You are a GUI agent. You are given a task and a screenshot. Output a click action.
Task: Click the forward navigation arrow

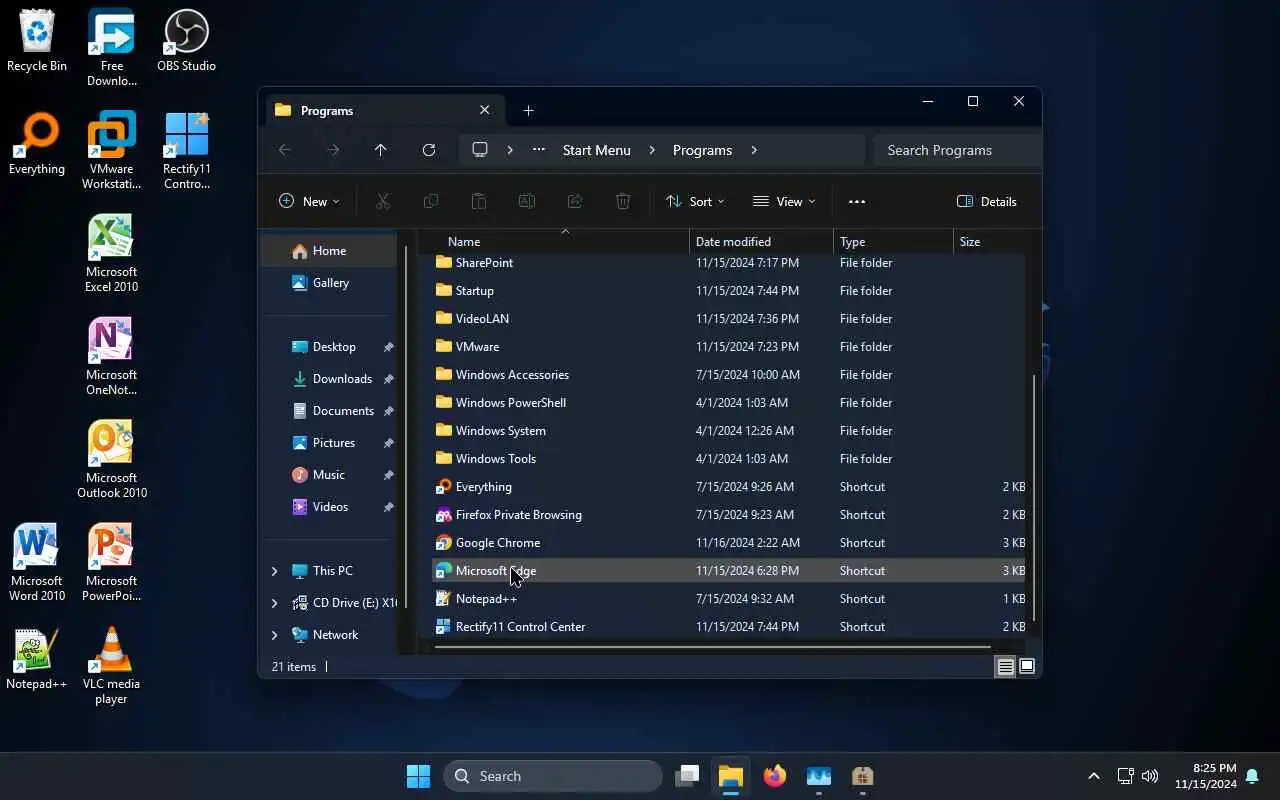pyautogui.click(x=333, y=150)
